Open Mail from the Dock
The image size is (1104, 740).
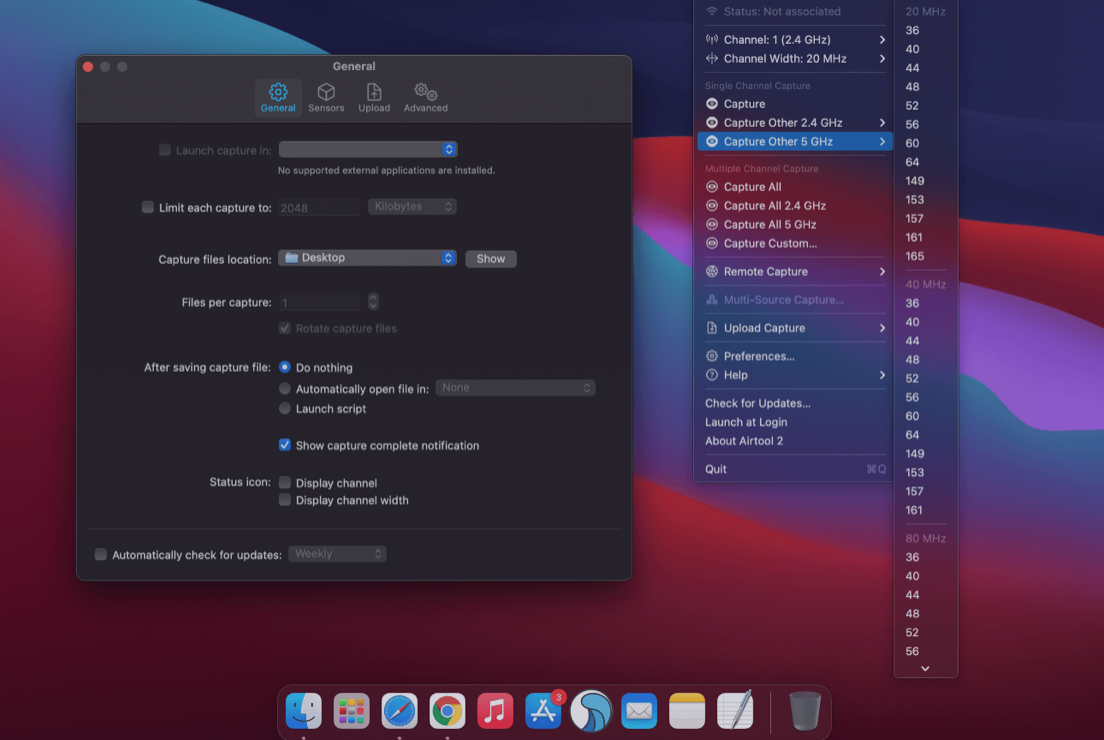pyautogui.click(x=639, y=711)
